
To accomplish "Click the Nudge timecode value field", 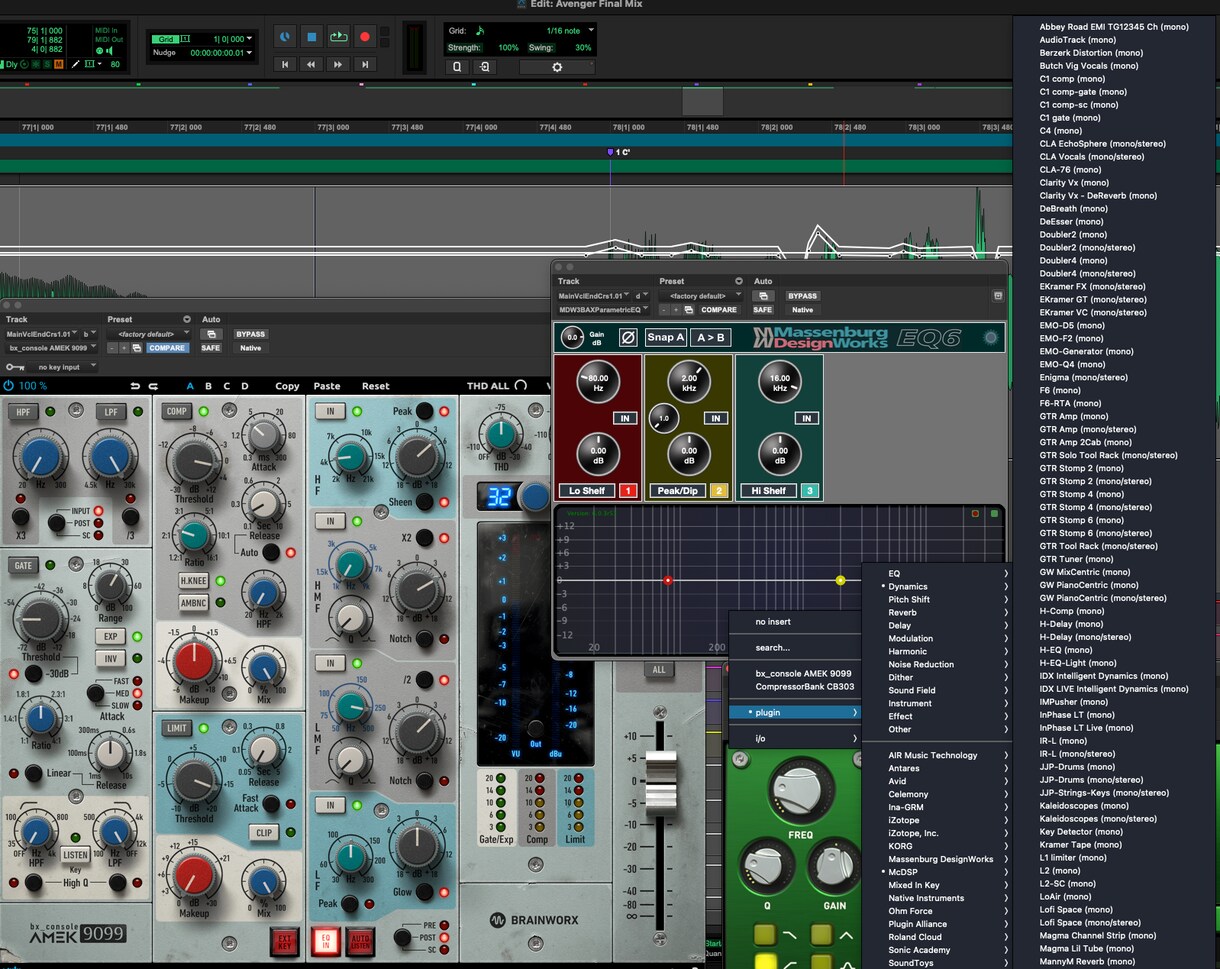I will 215,53.
